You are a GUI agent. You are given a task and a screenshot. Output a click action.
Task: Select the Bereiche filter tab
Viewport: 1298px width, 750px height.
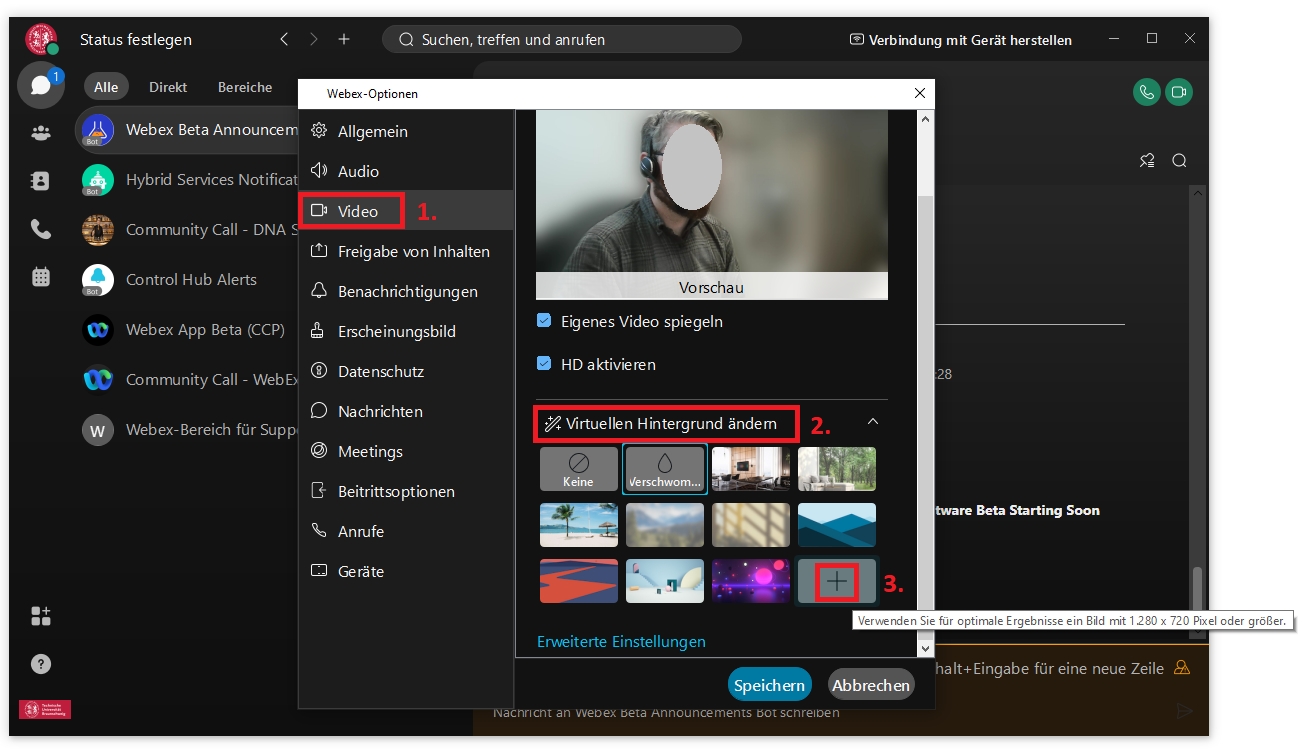[245, 87]
